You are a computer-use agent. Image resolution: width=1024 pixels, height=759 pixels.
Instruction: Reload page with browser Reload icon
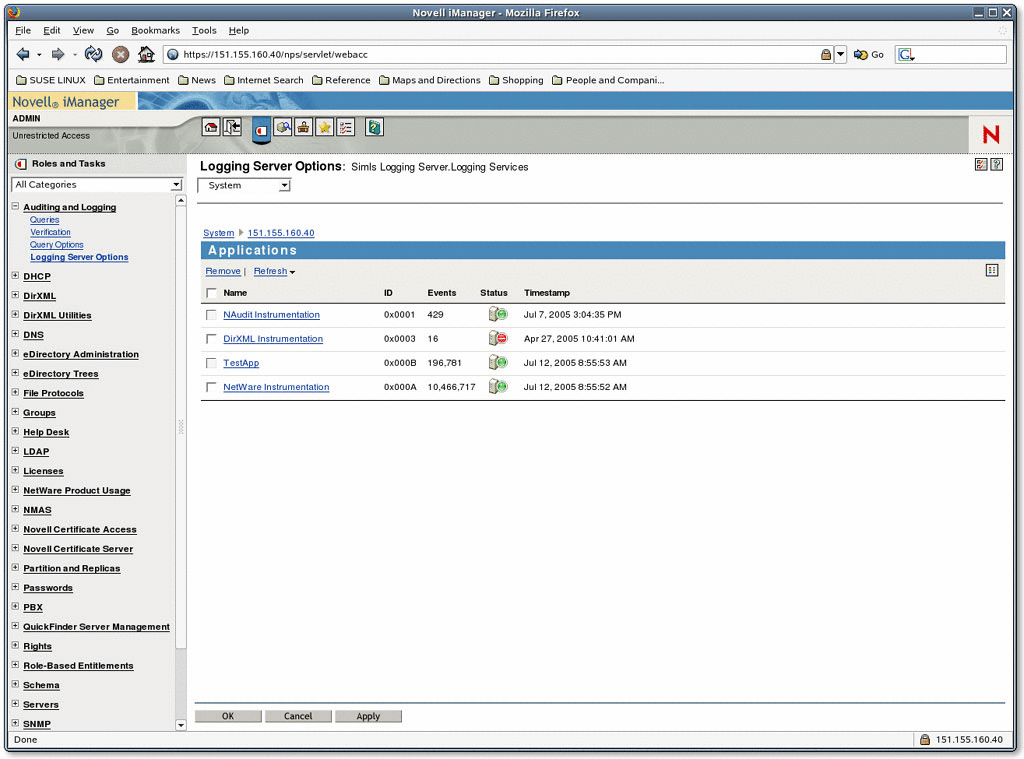pyautogui.click(x=93, y=54)
